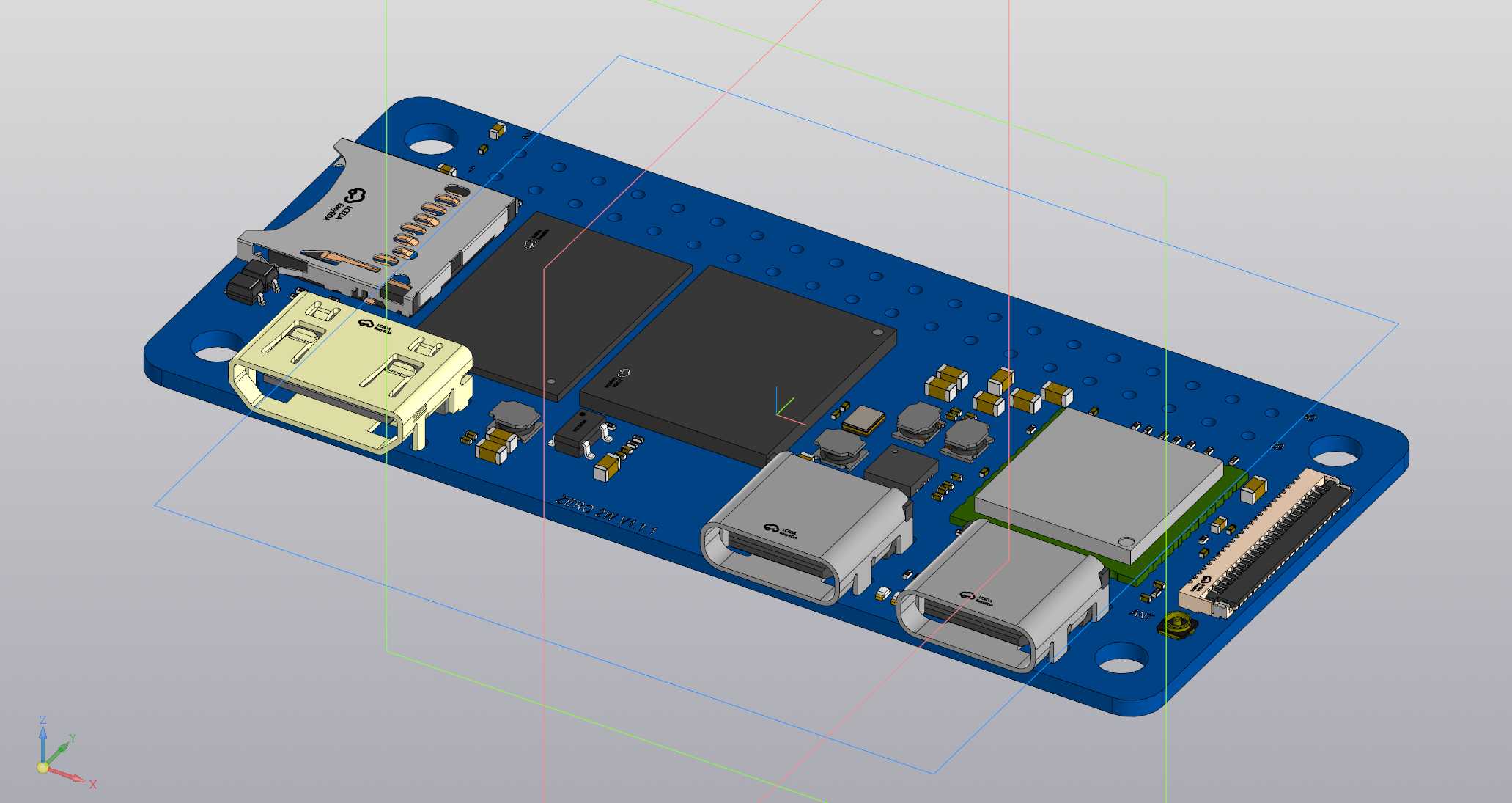Select the round u.FL antenna connector
The height and width of the screenshot is (803, 1512).
[1178, 625]
